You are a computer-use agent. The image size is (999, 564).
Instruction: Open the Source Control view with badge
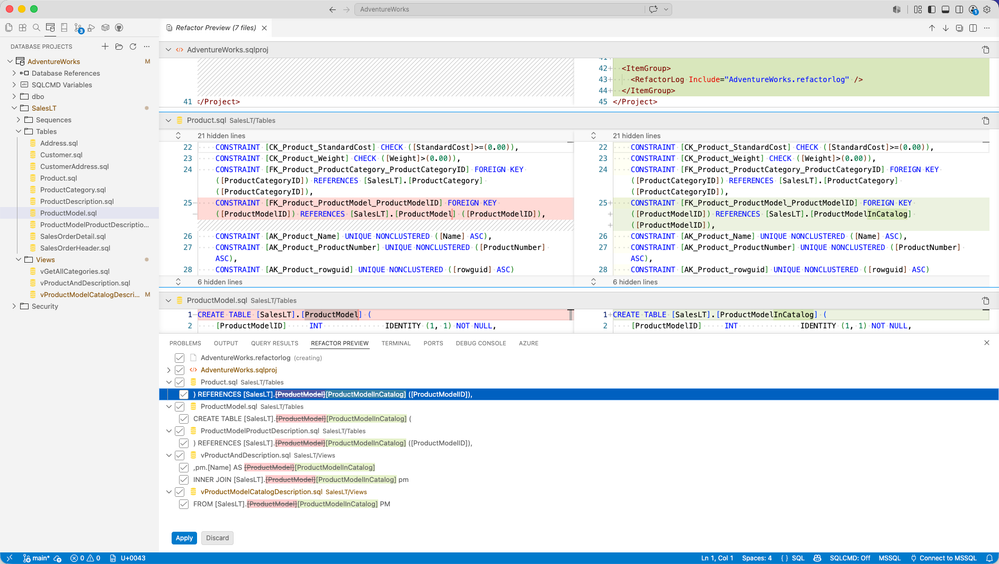click(x=78, y=28)
